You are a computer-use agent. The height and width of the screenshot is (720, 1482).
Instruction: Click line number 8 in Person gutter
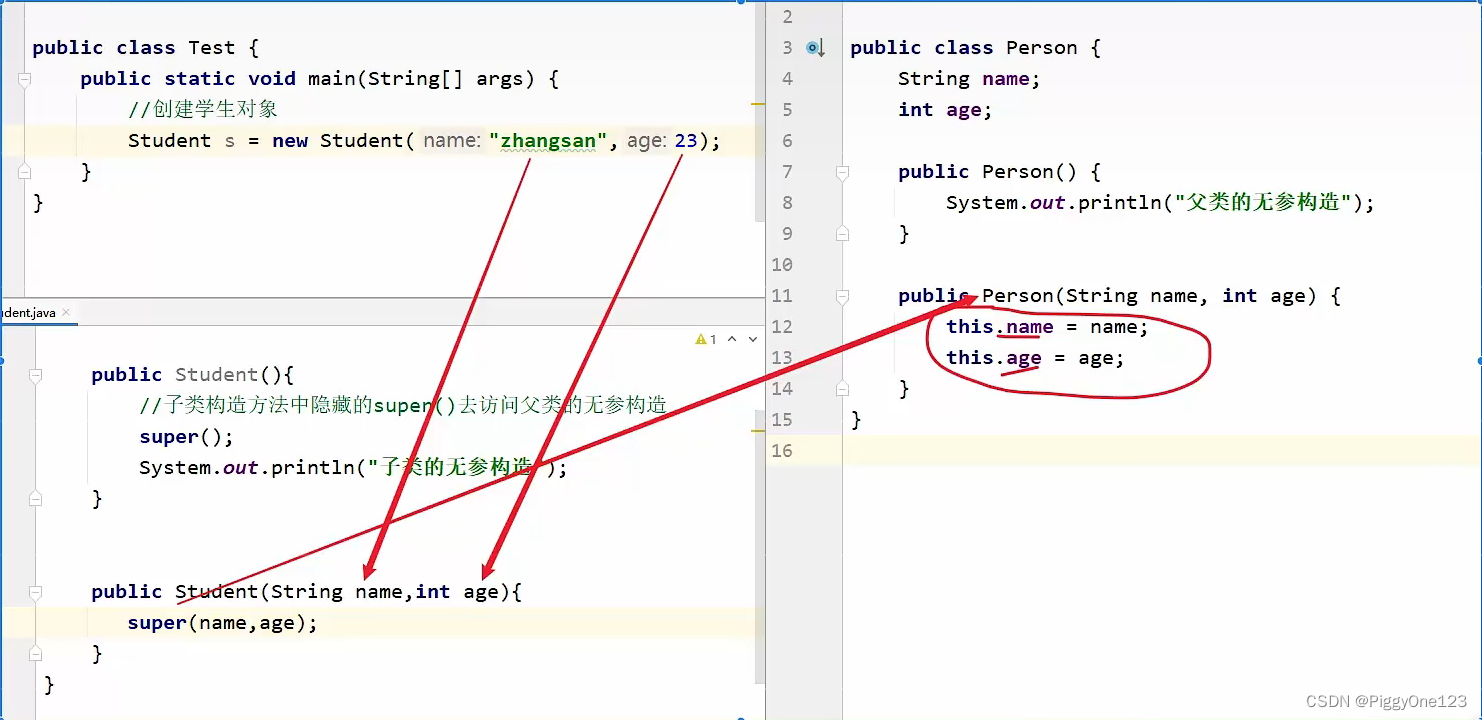tap(787, 203)
